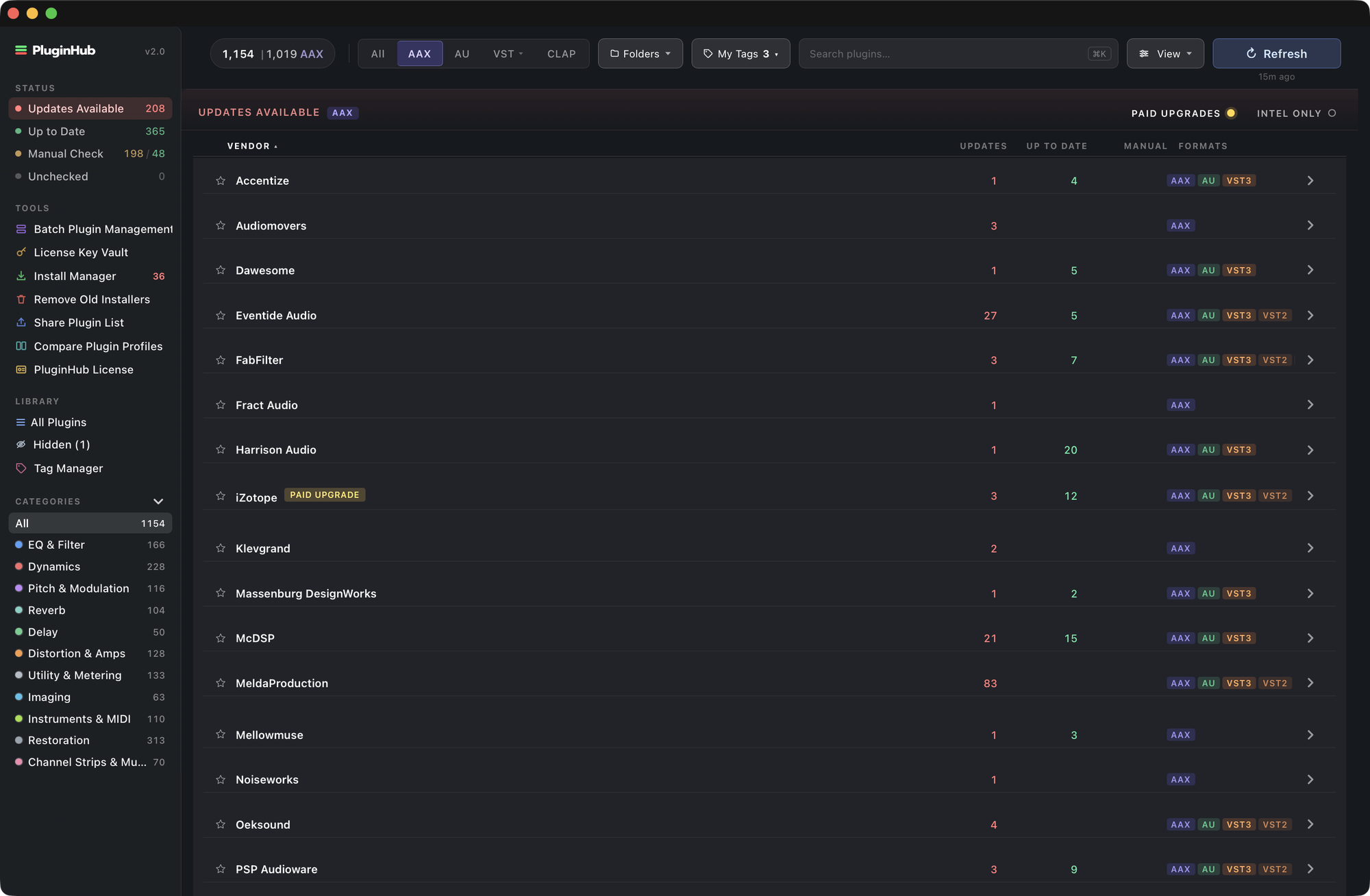
Task: Open the Install Manager download icon
Action: [21, 275]
